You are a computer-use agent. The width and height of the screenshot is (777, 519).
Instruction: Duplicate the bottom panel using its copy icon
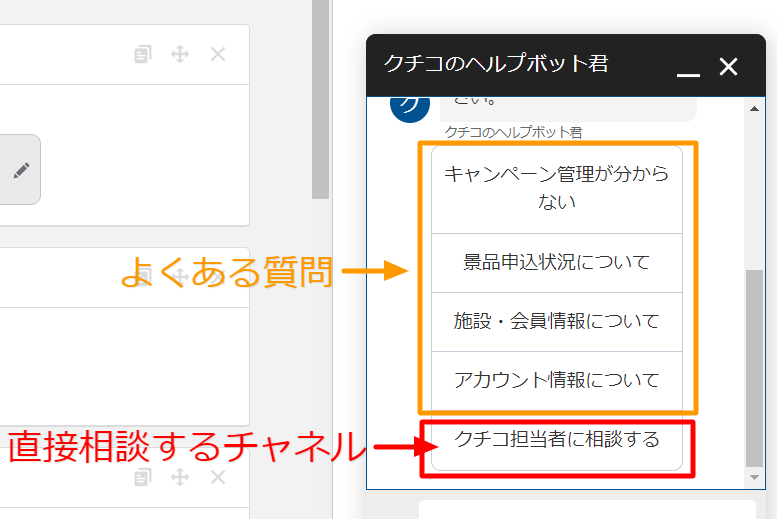coord(143,477)
